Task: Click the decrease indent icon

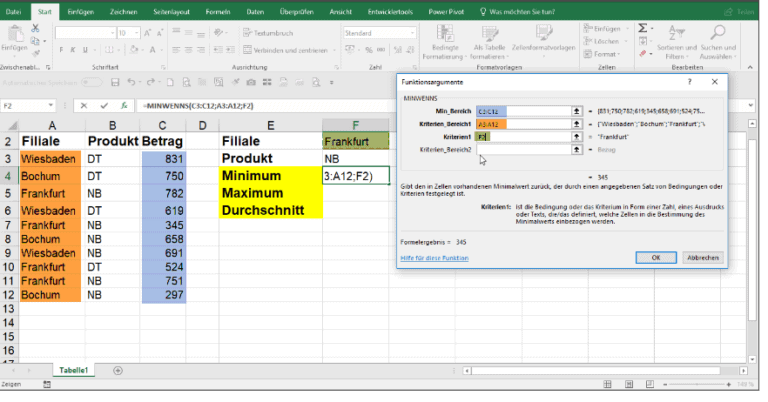Action: point(218,49)
